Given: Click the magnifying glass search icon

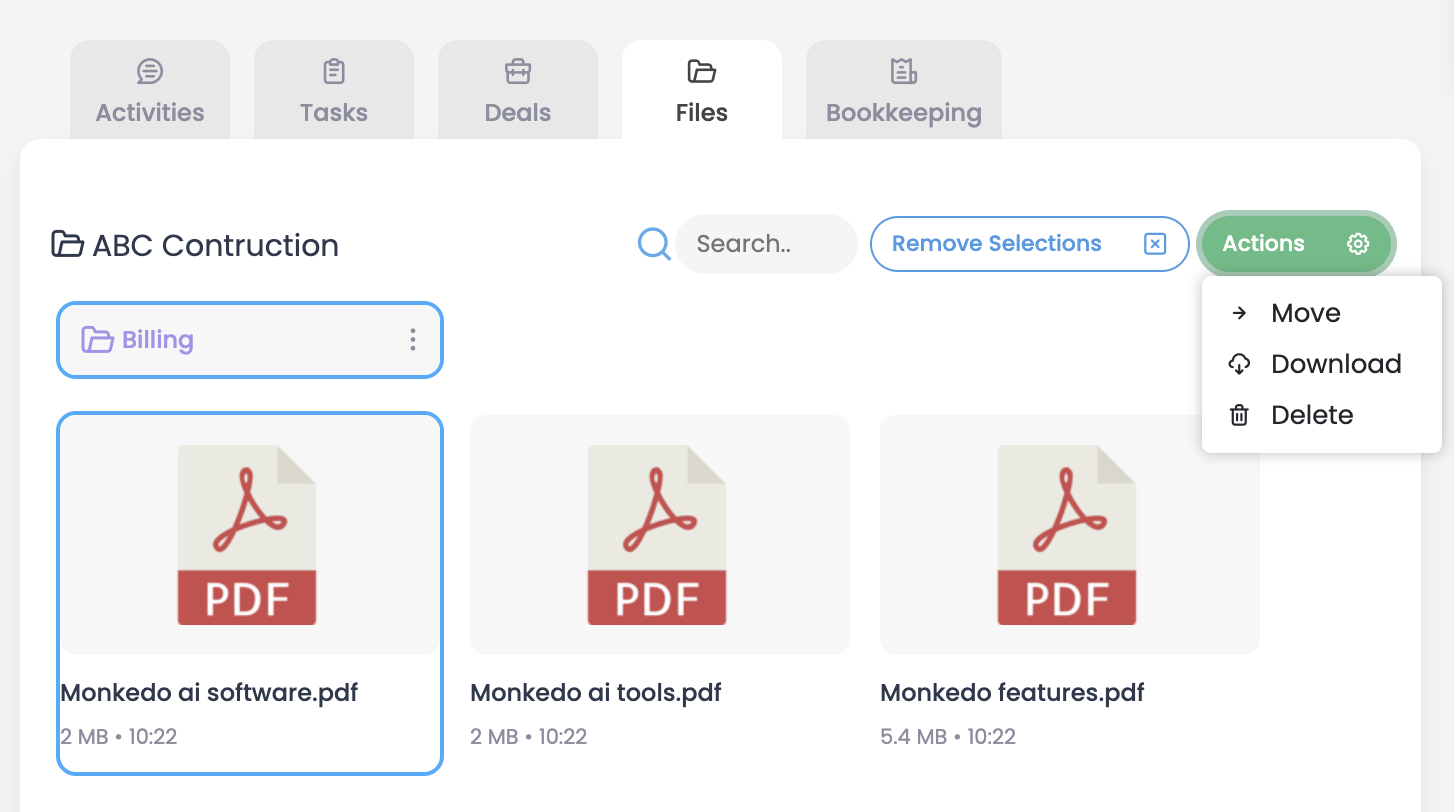Looking at the screenshot, I should (654, 243).
